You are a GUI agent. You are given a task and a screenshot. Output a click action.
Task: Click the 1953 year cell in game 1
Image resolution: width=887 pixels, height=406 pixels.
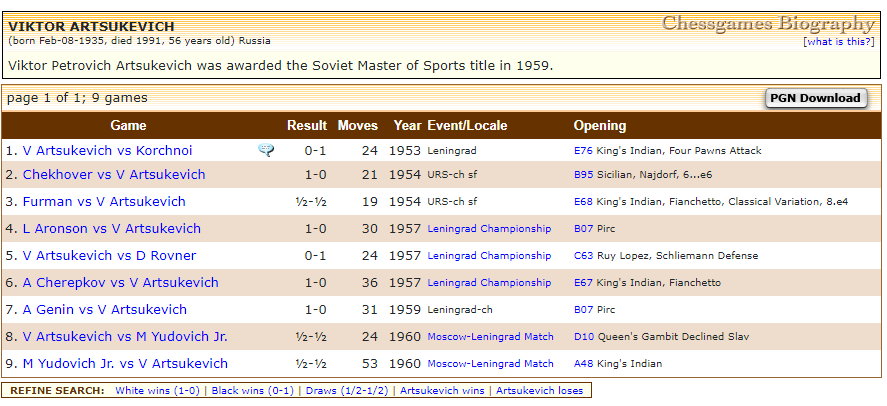click(x=405, y=150)
